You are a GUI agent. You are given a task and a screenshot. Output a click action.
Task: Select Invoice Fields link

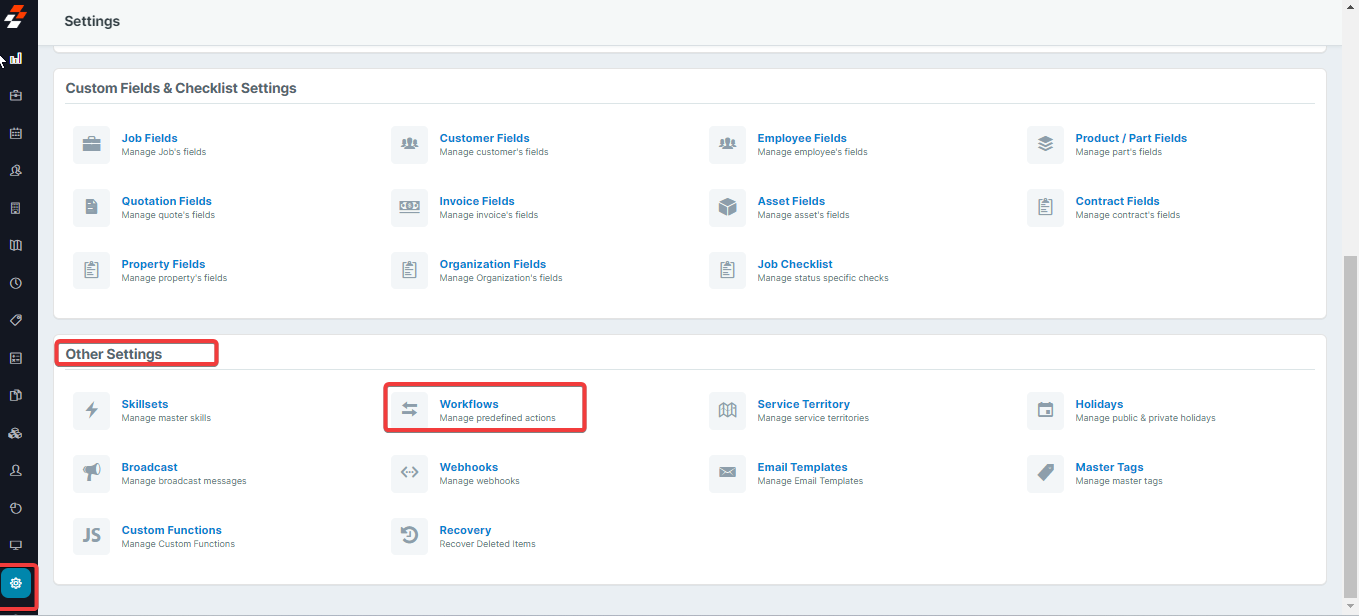click(x=477, y=201)
